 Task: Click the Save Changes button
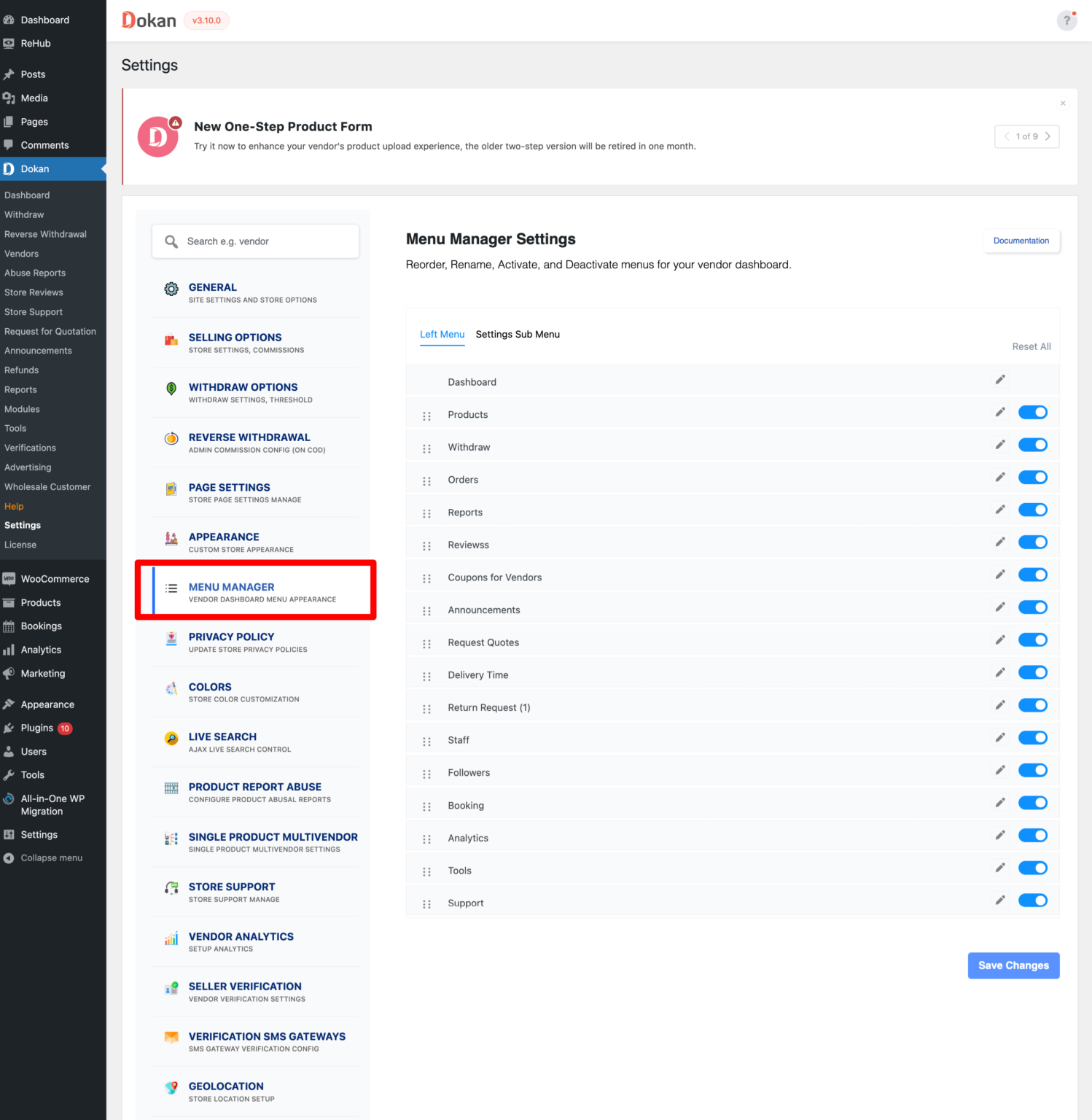click(1013, 965)
